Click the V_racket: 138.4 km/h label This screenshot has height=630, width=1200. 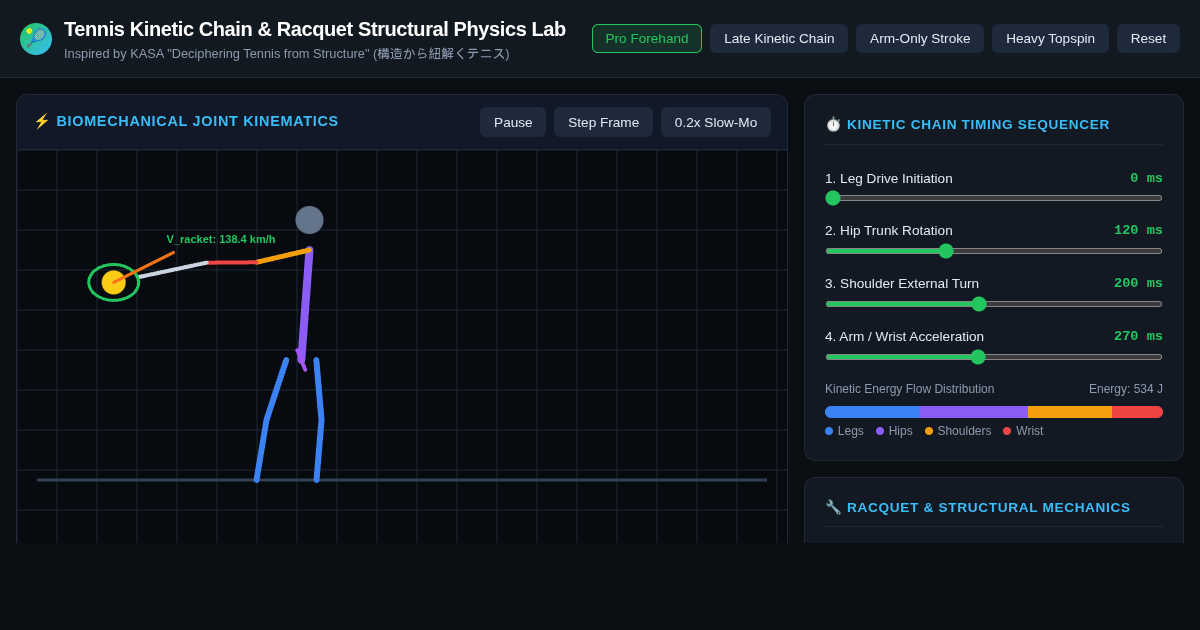click(x=221, y=239)
